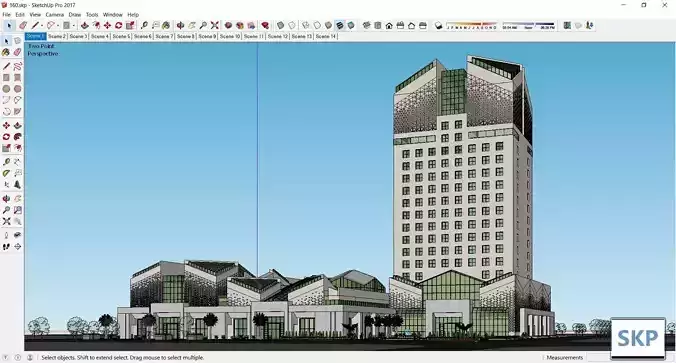
Task: Activate the Position Camera tool
Action: pos(6,235)
